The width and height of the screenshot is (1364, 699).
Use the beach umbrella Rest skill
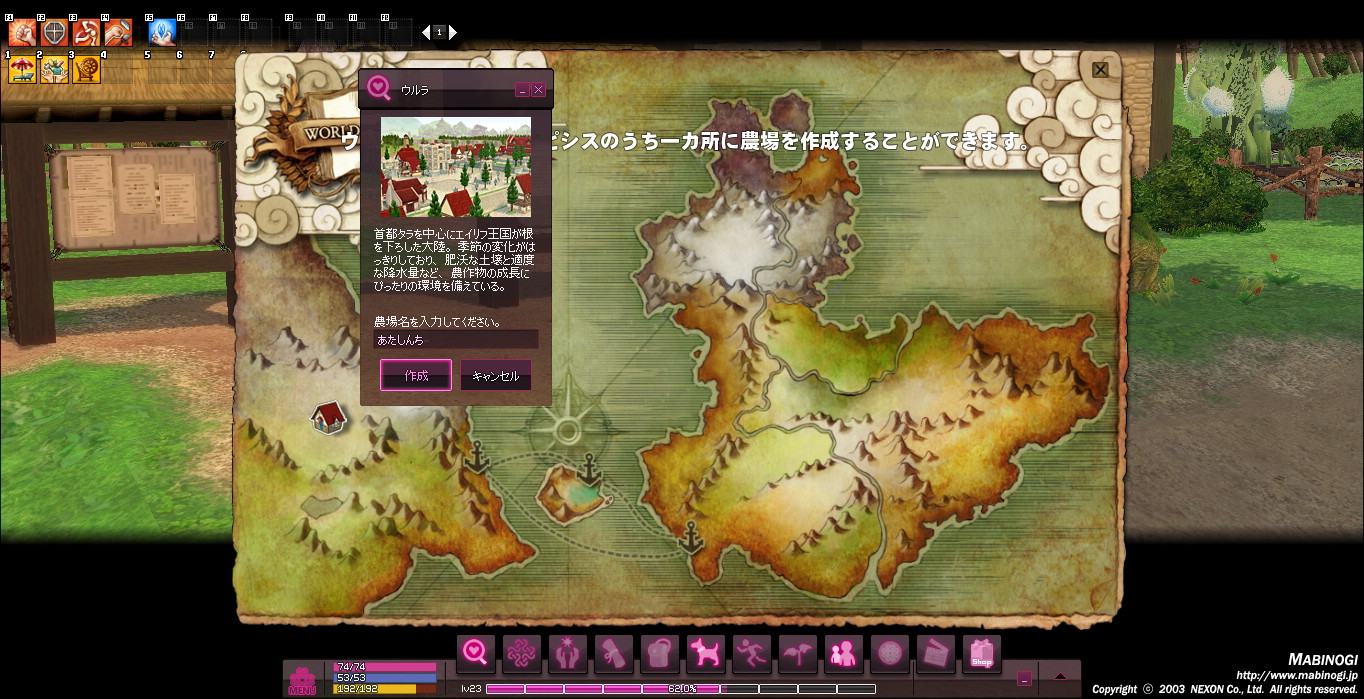[x=22, y=69]
